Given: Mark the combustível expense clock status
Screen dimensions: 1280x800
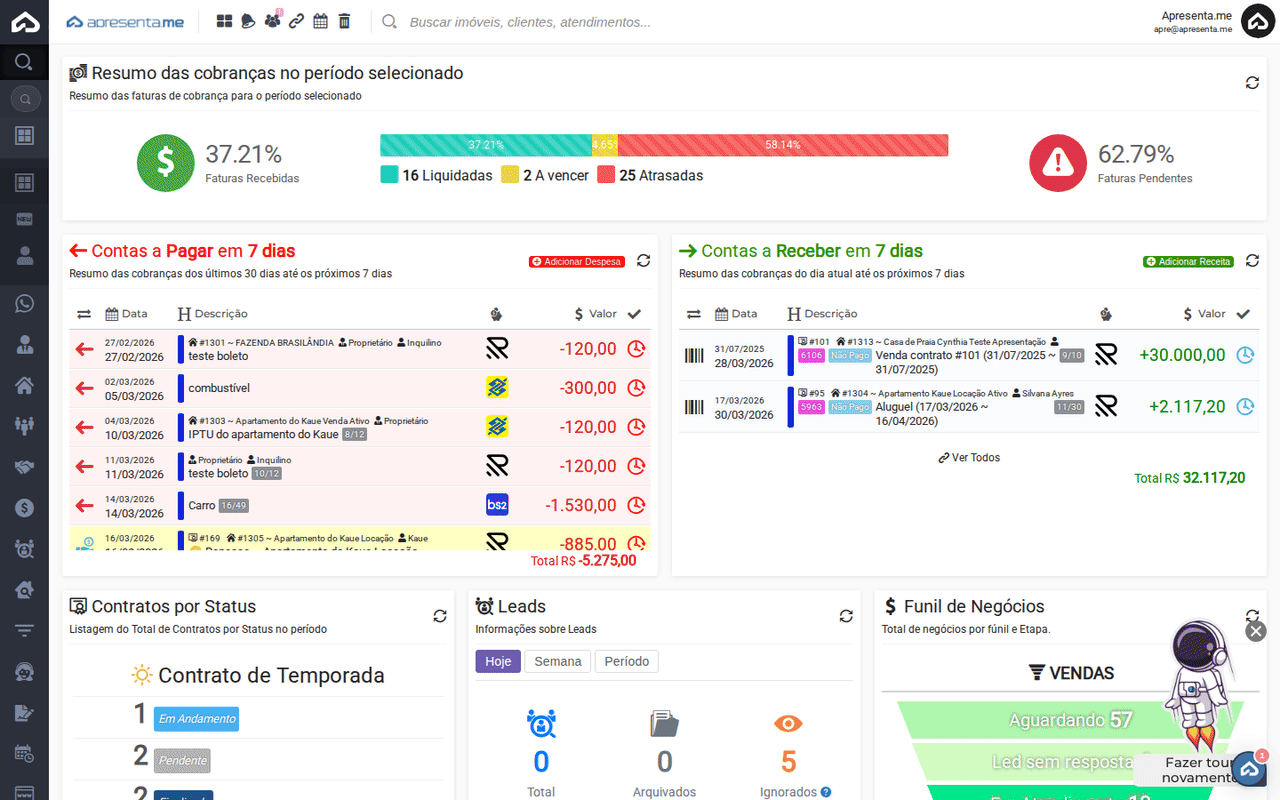Looking at the screenshot, I should pyautogui.click(x=636, y=388).
